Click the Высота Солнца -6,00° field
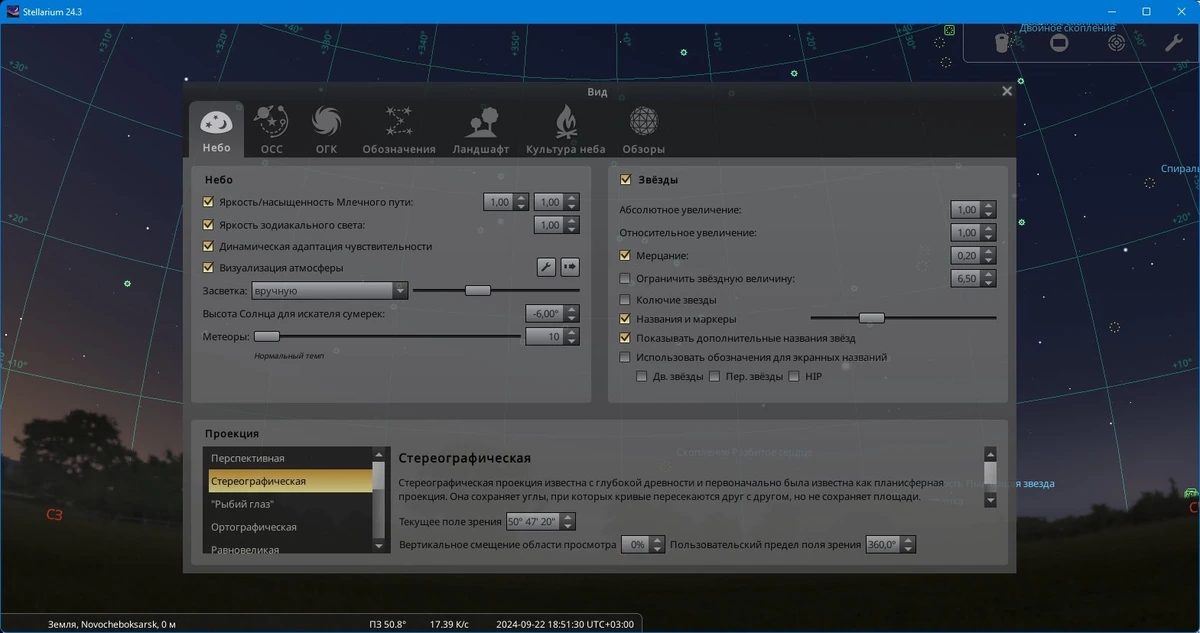The width and height of the screenshot is (1200, 633). click(x=545, y=313)
